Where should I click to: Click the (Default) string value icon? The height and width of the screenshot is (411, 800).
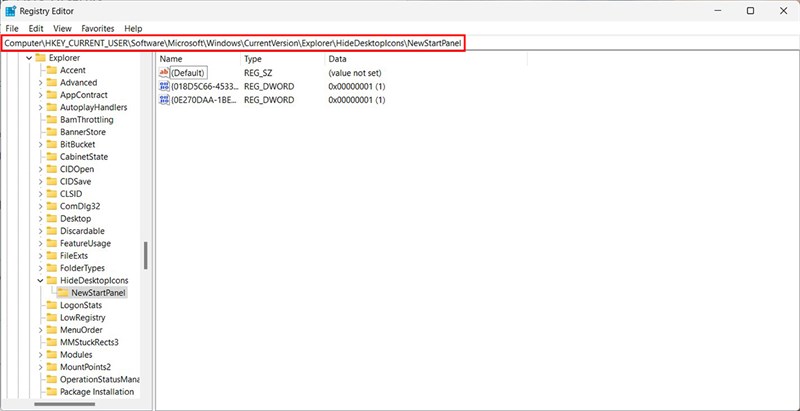165,73
